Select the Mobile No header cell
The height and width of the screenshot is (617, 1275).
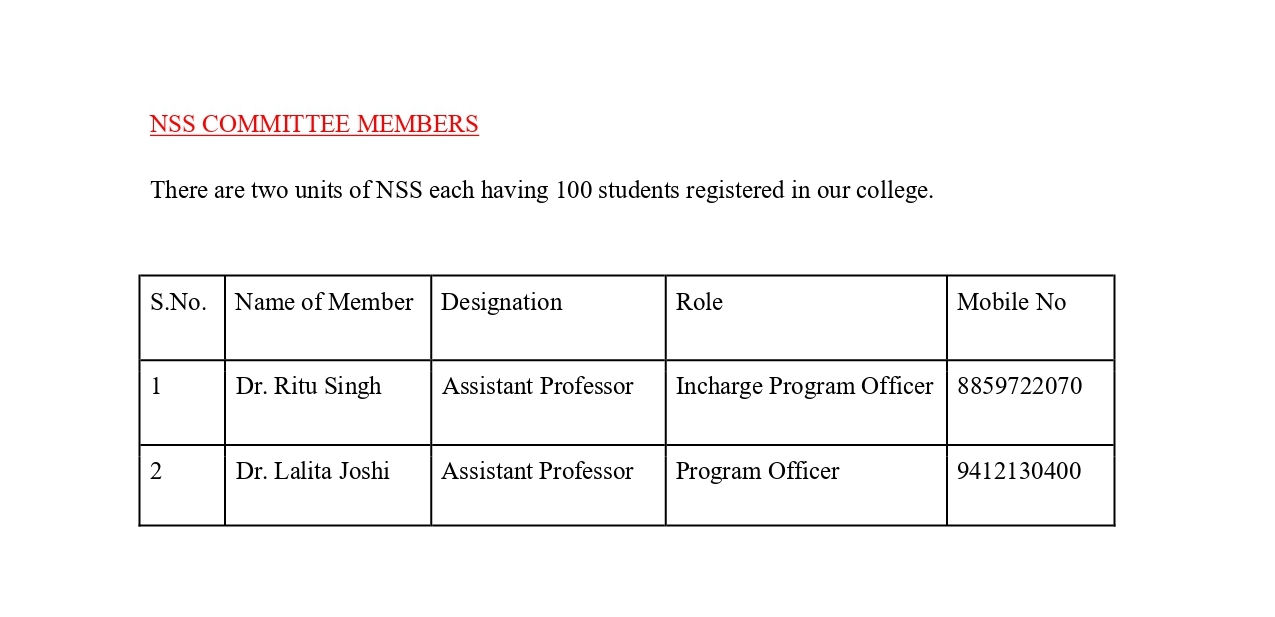click(x=1030, y=318)
